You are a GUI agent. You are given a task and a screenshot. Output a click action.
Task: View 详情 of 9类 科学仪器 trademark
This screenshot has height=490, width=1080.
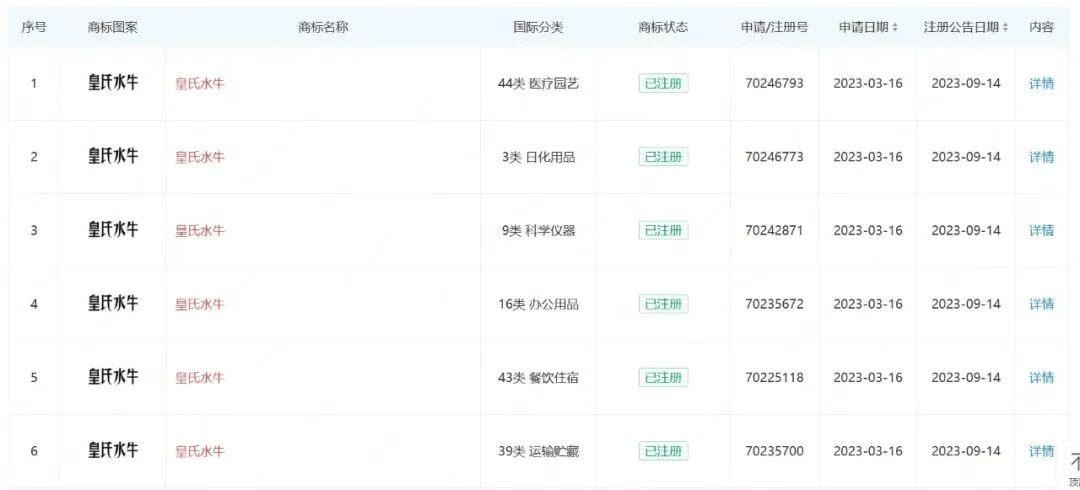coord(1041,231)
